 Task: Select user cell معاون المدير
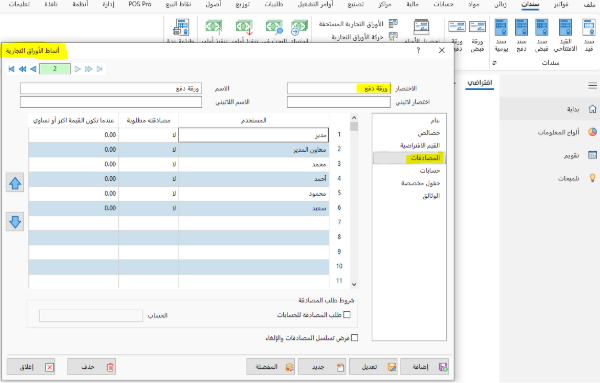[254, 150]
